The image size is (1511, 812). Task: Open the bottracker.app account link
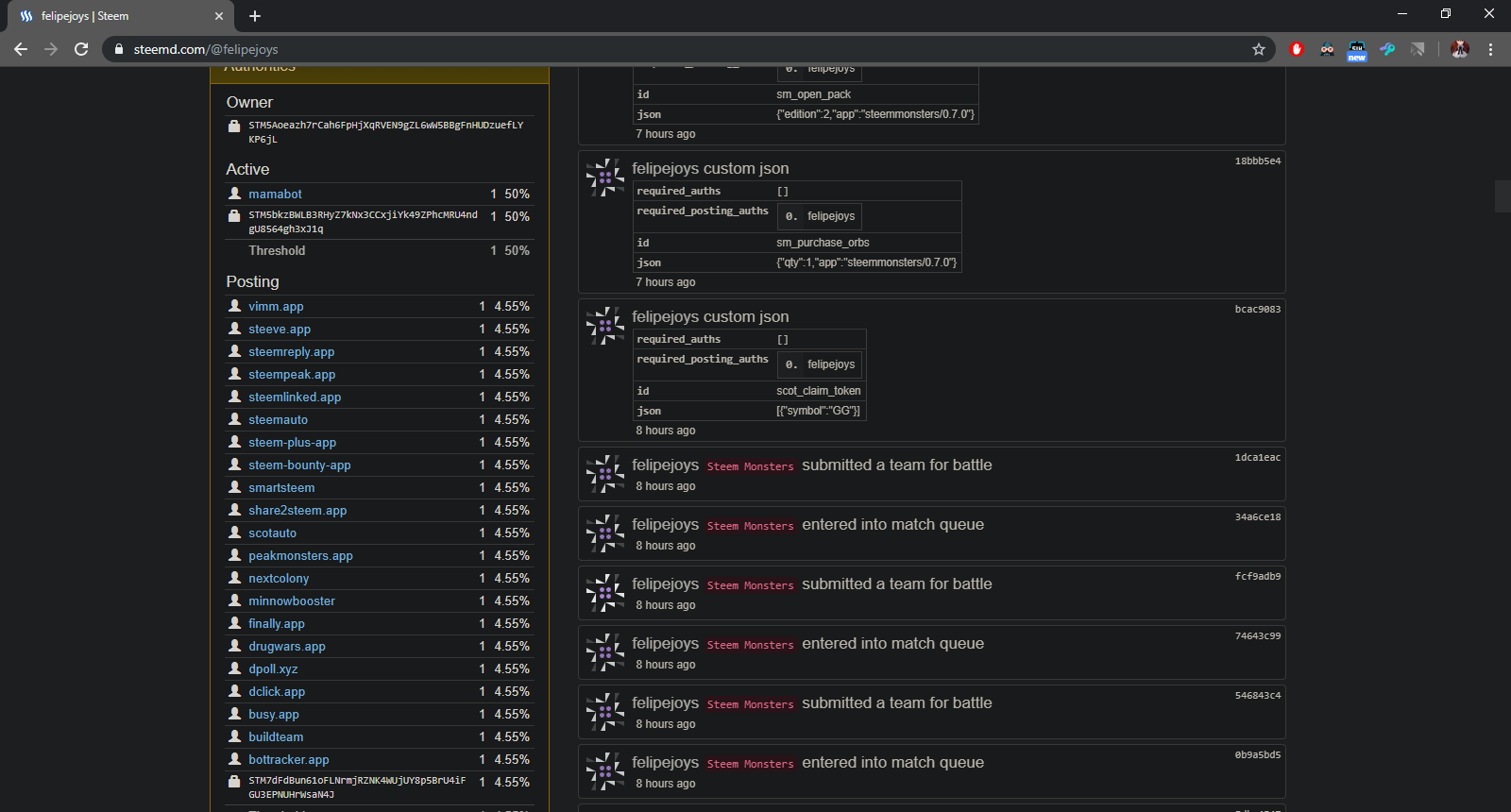click(289, 760)
